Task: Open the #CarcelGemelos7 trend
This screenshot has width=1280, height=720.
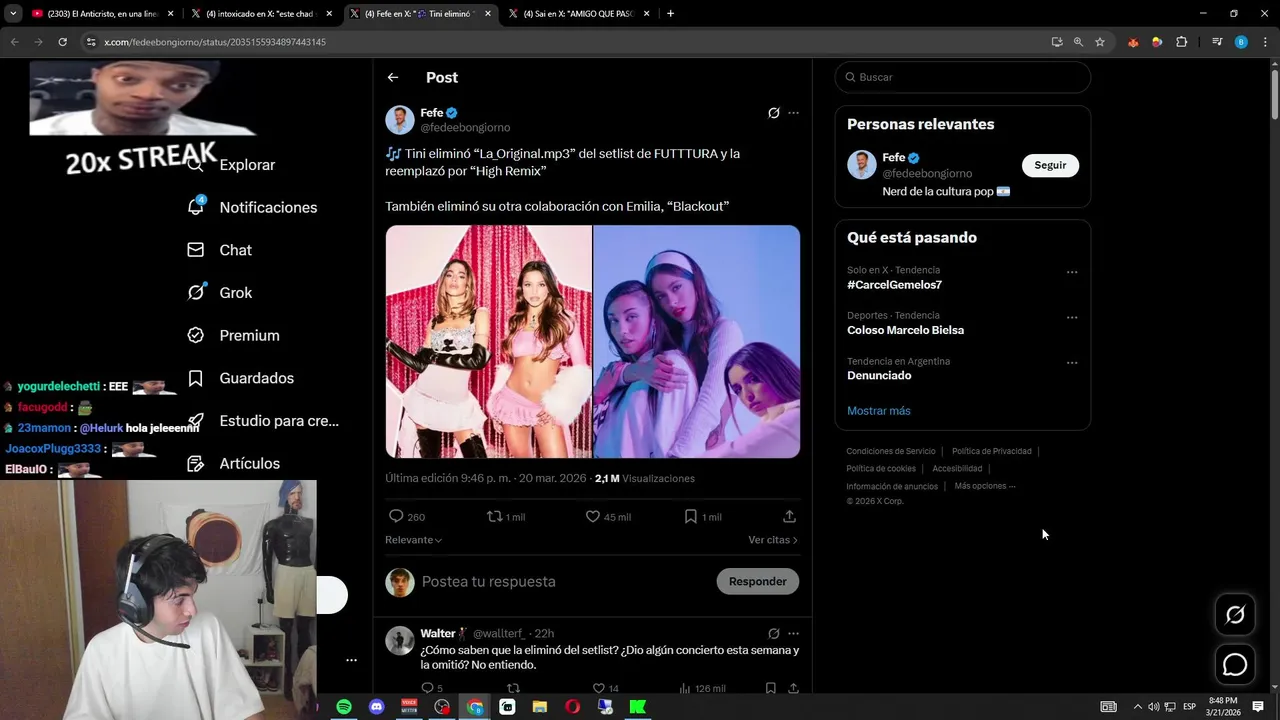Action: (894, 285)
